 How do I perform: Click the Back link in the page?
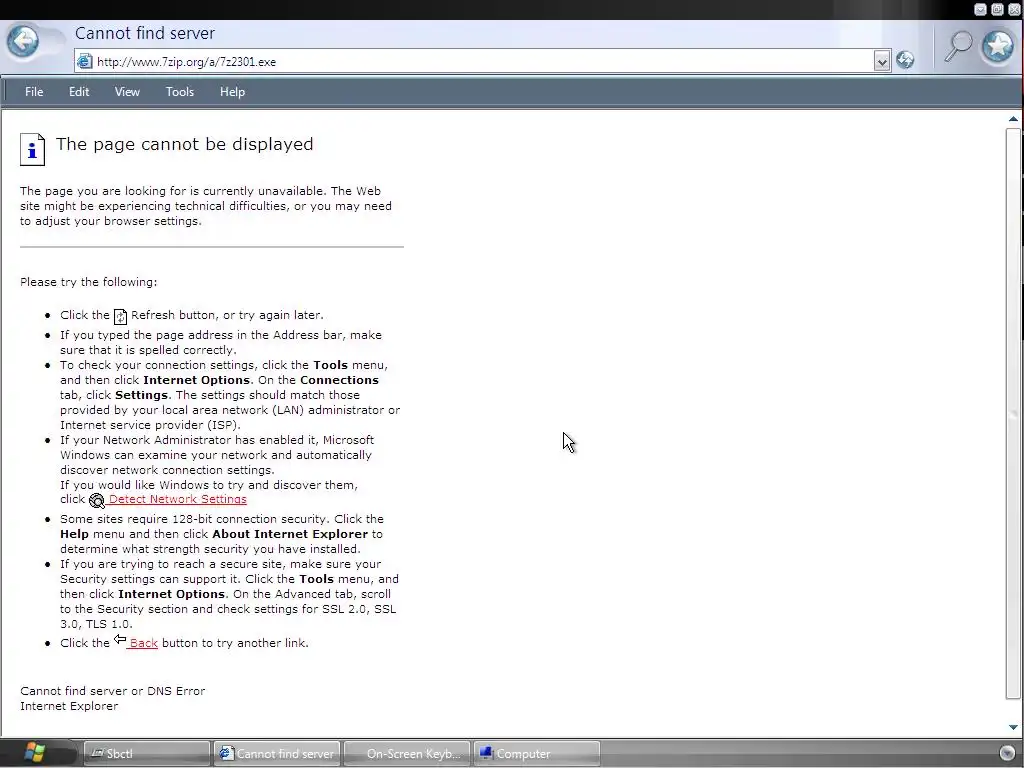pos(143,643)
